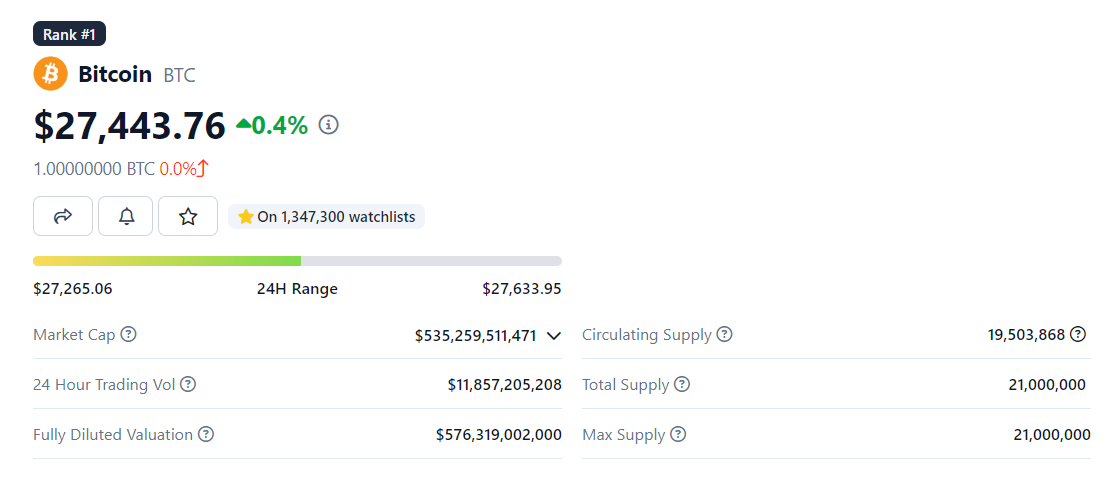The width and height of the screenshot is (1109, 488).
Task: Expand the Market Cap dropdown chevron
Action: click(554, 335)
